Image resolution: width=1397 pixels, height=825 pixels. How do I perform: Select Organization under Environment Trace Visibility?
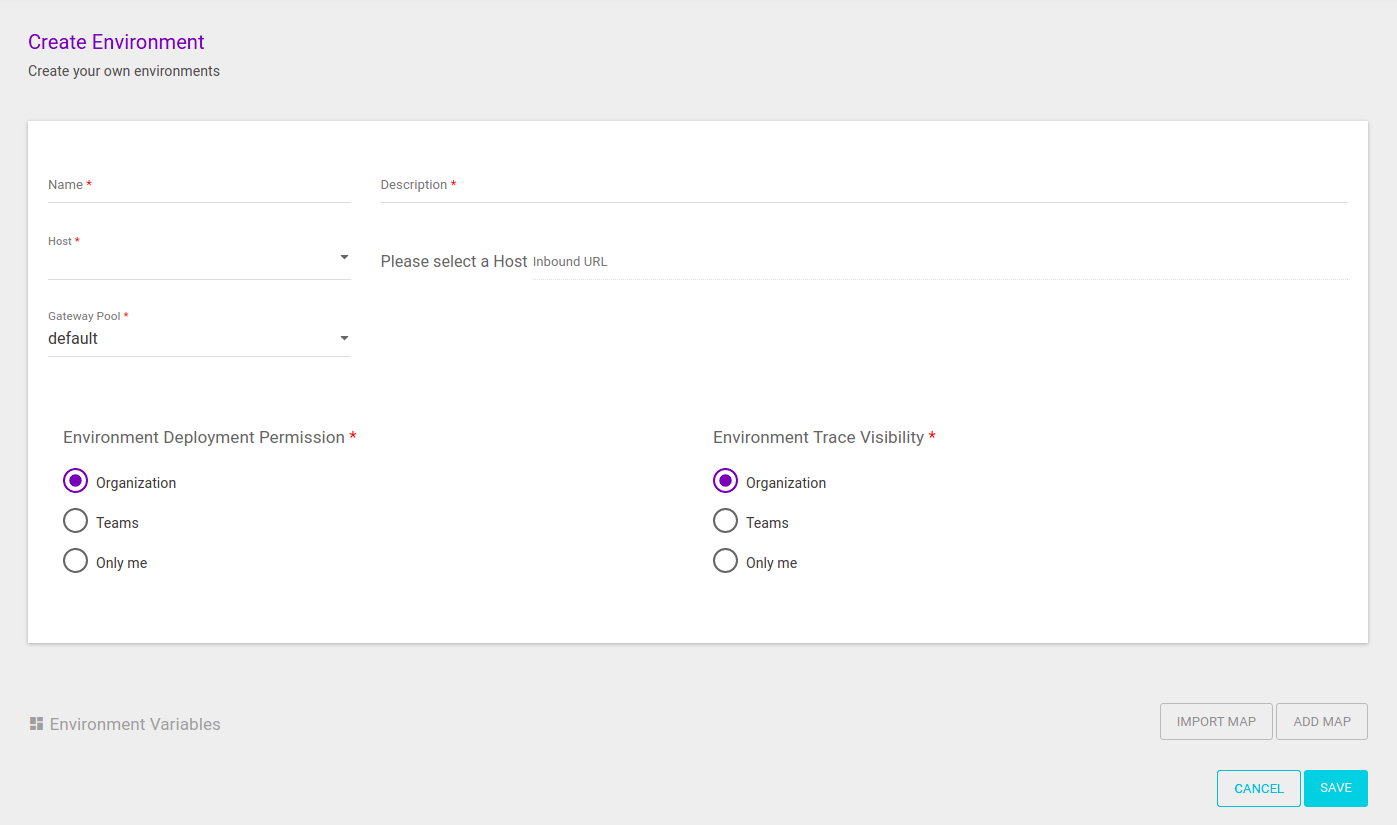[x=726, y=481]
